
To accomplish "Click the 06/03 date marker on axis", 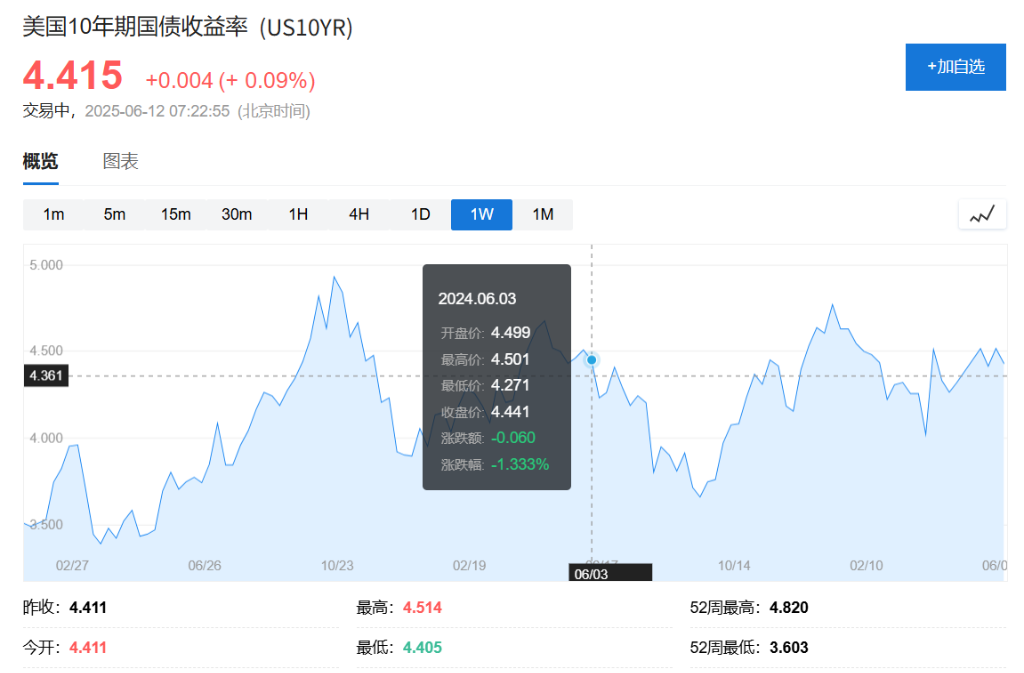I will pyautogui.click(x=609, y=571).
